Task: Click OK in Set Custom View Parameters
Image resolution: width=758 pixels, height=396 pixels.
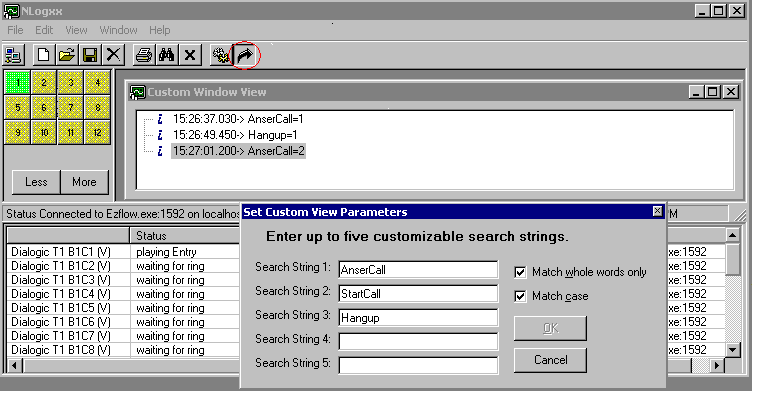Action: (x=551, y=329)
